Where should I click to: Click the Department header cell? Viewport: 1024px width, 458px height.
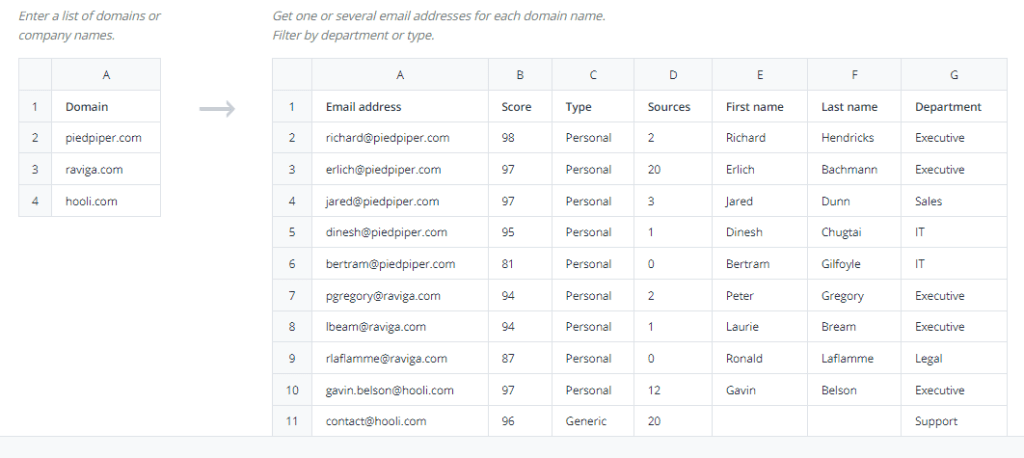click(954, 106)
